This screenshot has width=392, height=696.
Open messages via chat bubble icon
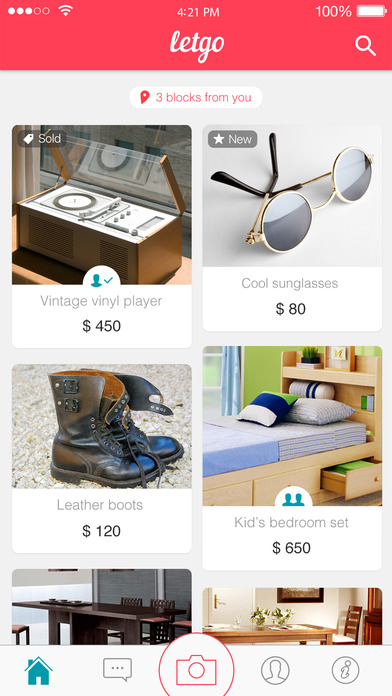click(117, 669)
